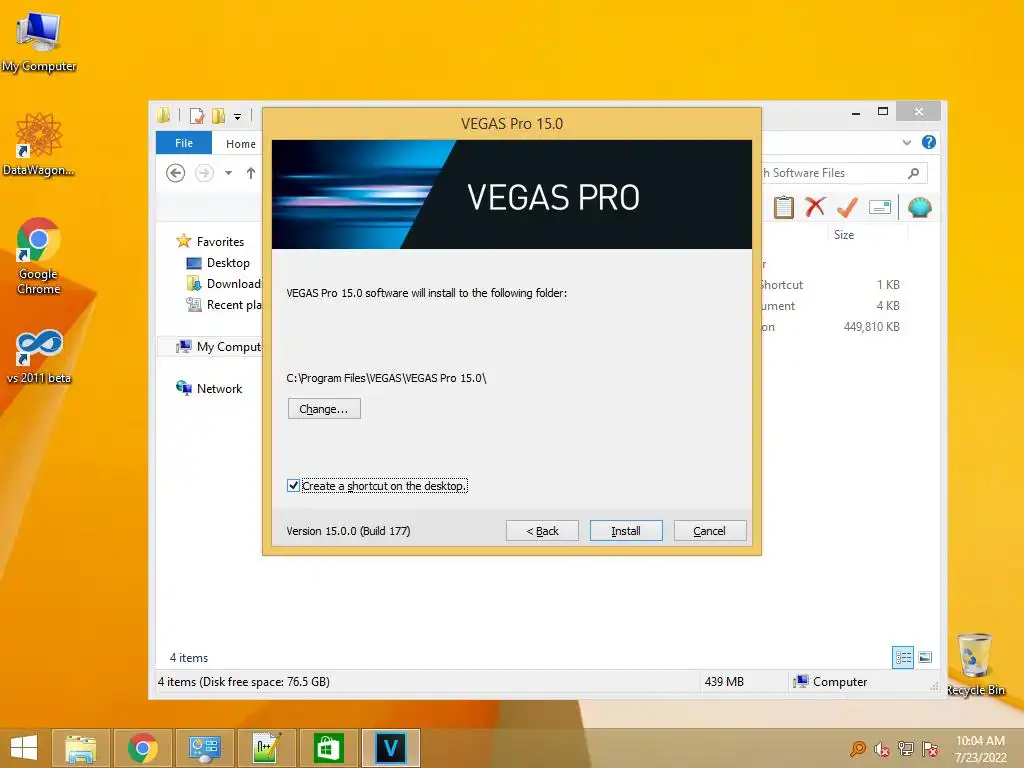Expand the Explorer ribbon chevron
1024x768 pixels.
pyautogui.click(x=906, y=142)
